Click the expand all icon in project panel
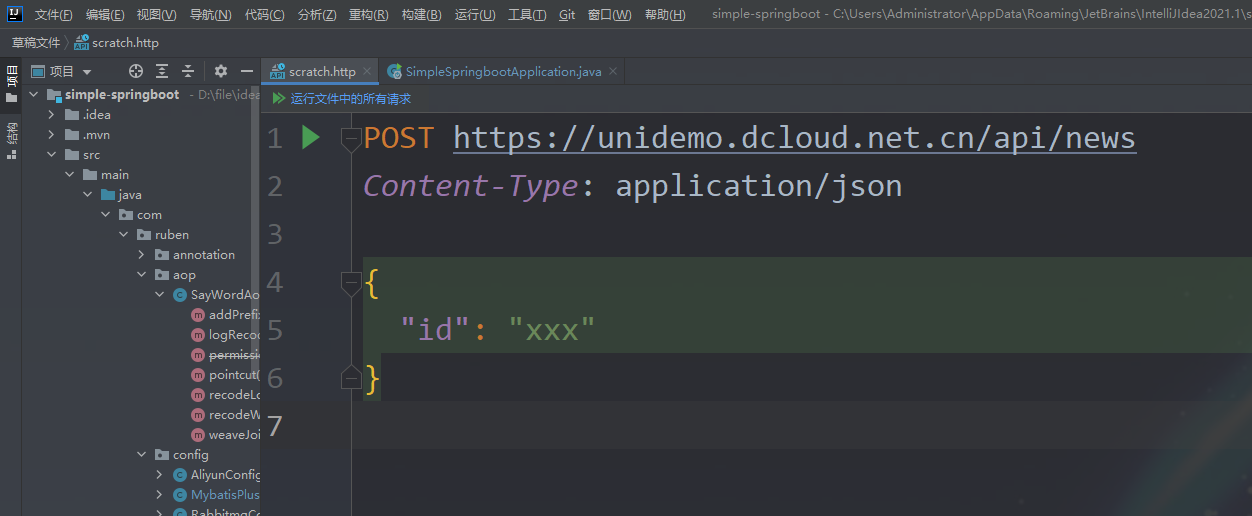This screenshot has width=1252, height=516. pos(162,71)
